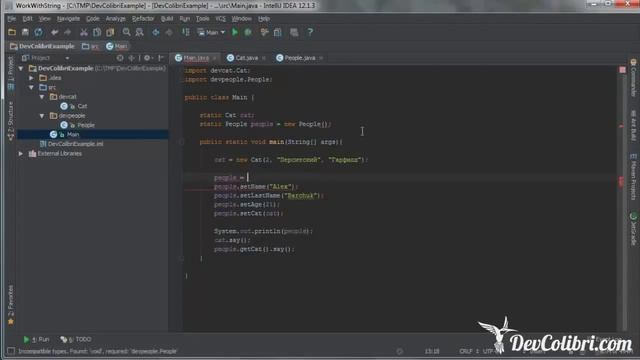The width and height of the screenshot is (640, 360).
Task: Click the Find magnifier icon
Action: pyautogui.click(x=127, y=32)
